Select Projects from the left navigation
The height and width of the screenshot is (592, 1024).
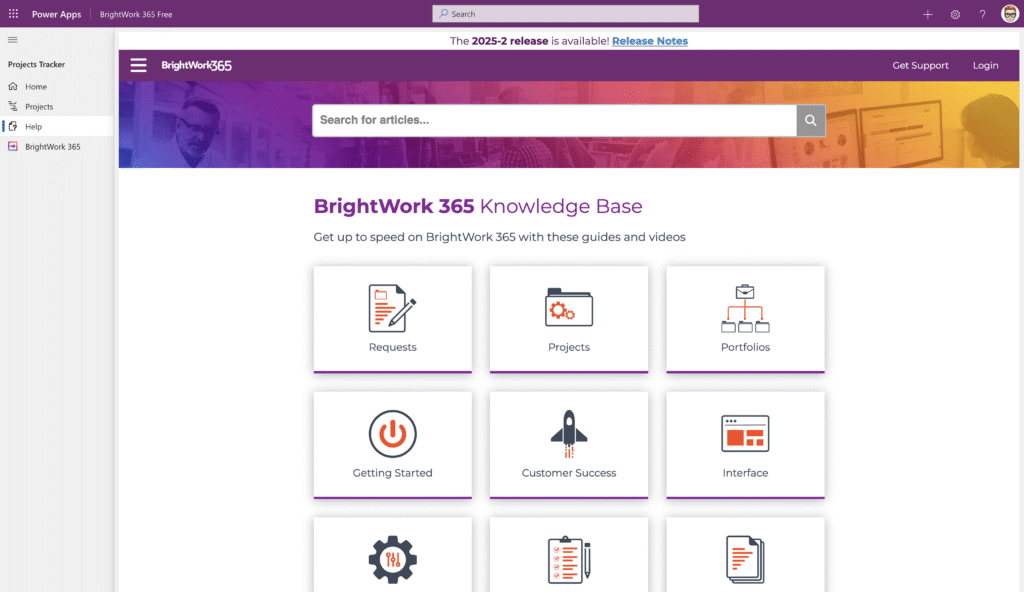(x=38, y=107)
